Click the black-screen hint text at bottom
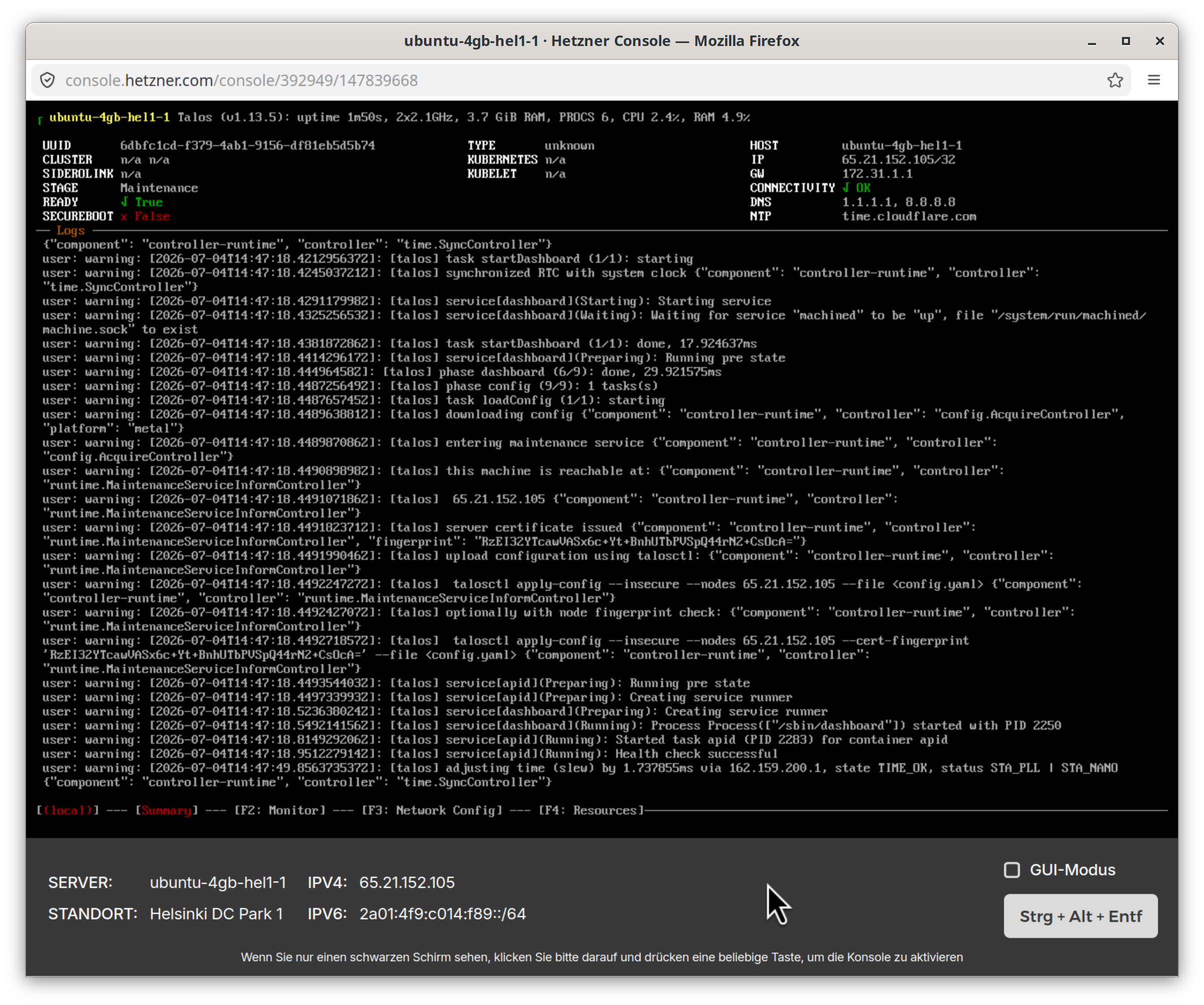The image size is (1204, 1005). (x=601, y=957)
